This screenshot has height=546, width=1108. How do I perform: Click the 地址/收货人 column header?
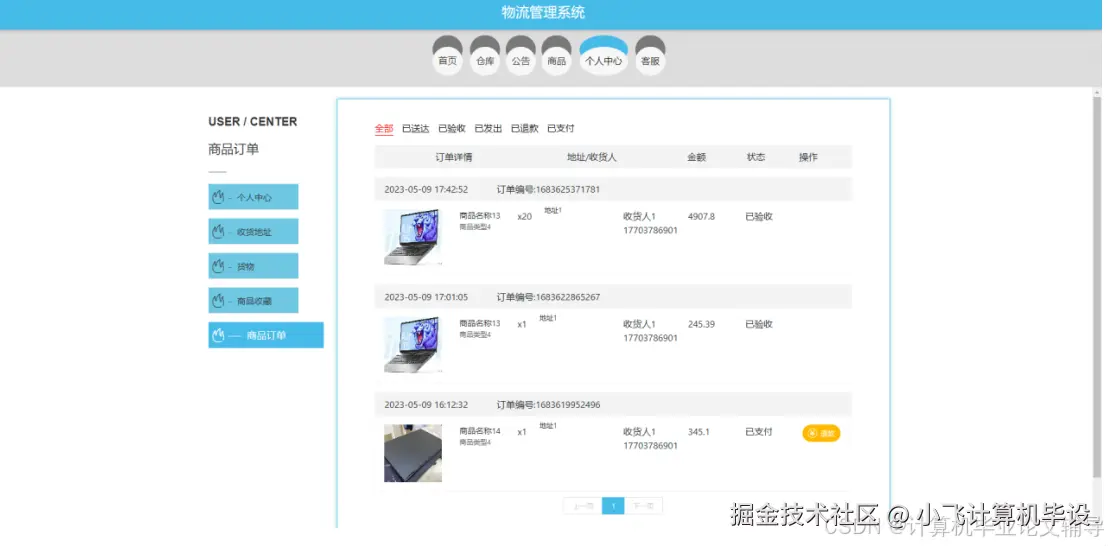coord(591,157)
